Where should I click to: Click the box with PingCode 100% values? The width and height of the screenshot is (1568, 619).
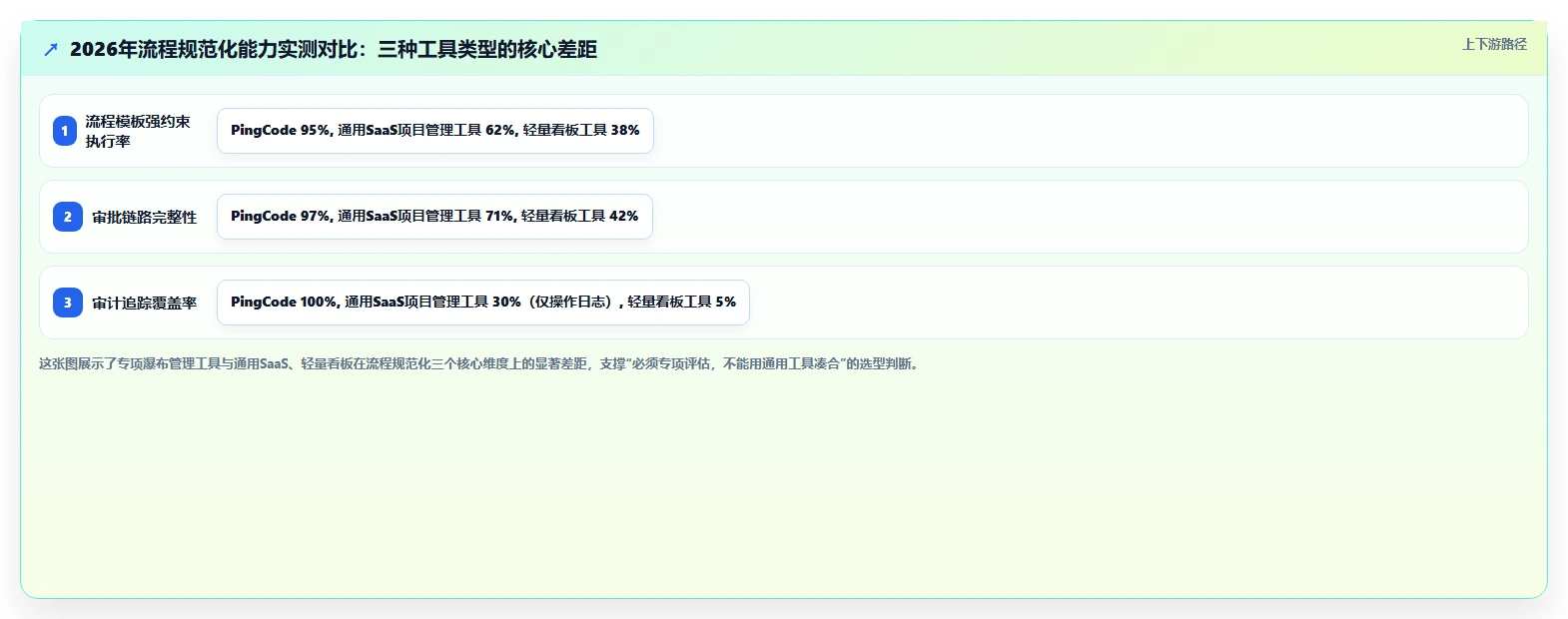[483, 303]
